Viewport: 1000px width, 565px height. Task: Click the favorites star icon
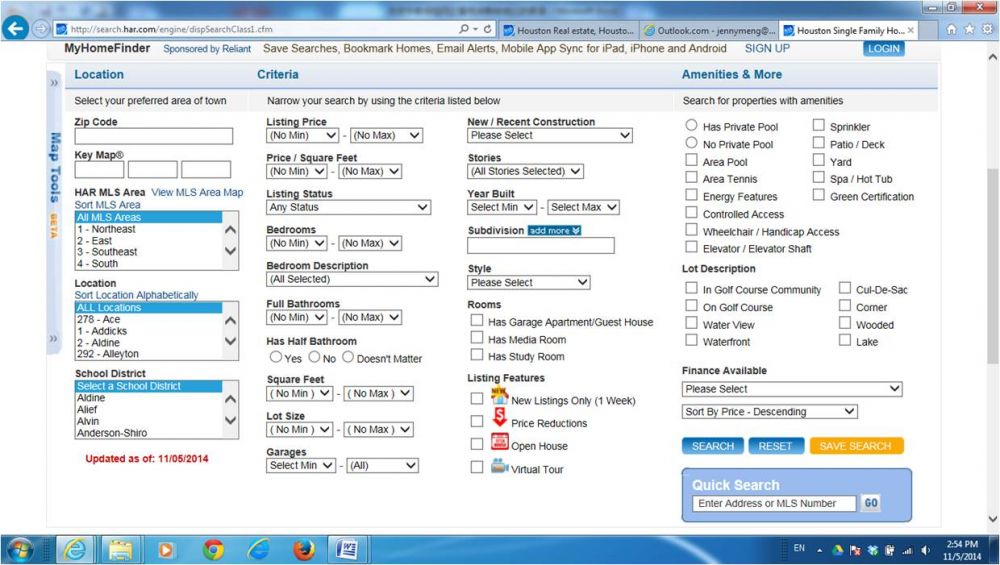pos(967,30)
